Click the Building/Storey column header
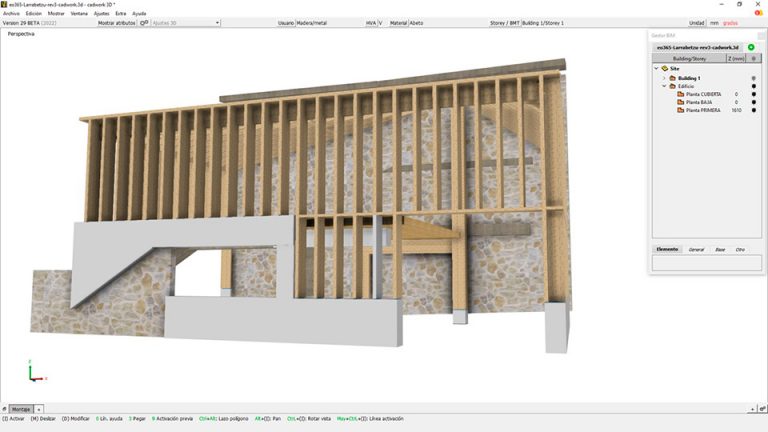This screenshot has width=768, height=432. [689, 59]
